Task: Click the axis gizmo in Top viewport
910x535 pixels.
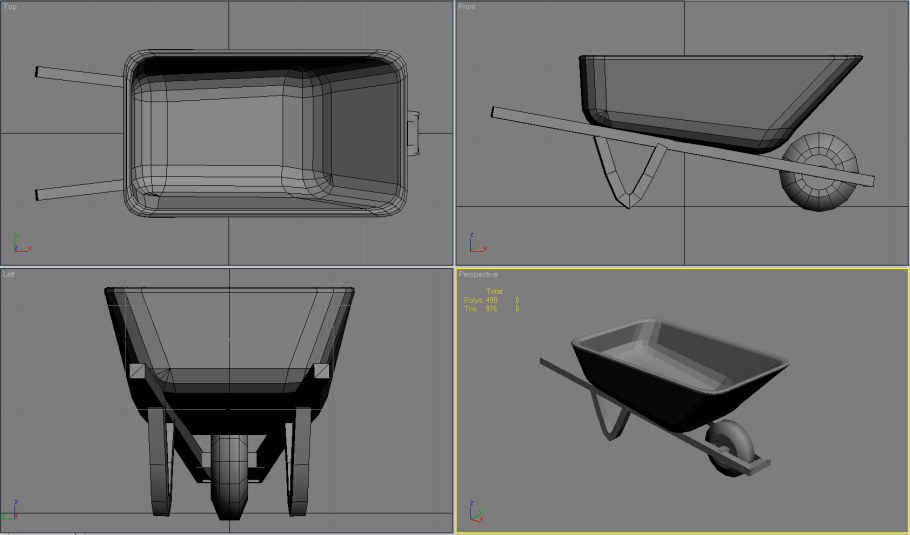Action: (x=19, y=243)
